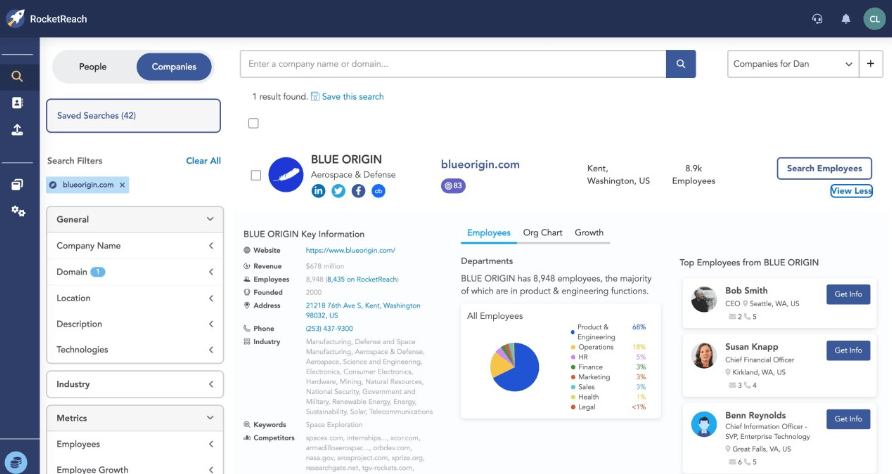Click Get Info for Susan Knapp

point(848,351)
